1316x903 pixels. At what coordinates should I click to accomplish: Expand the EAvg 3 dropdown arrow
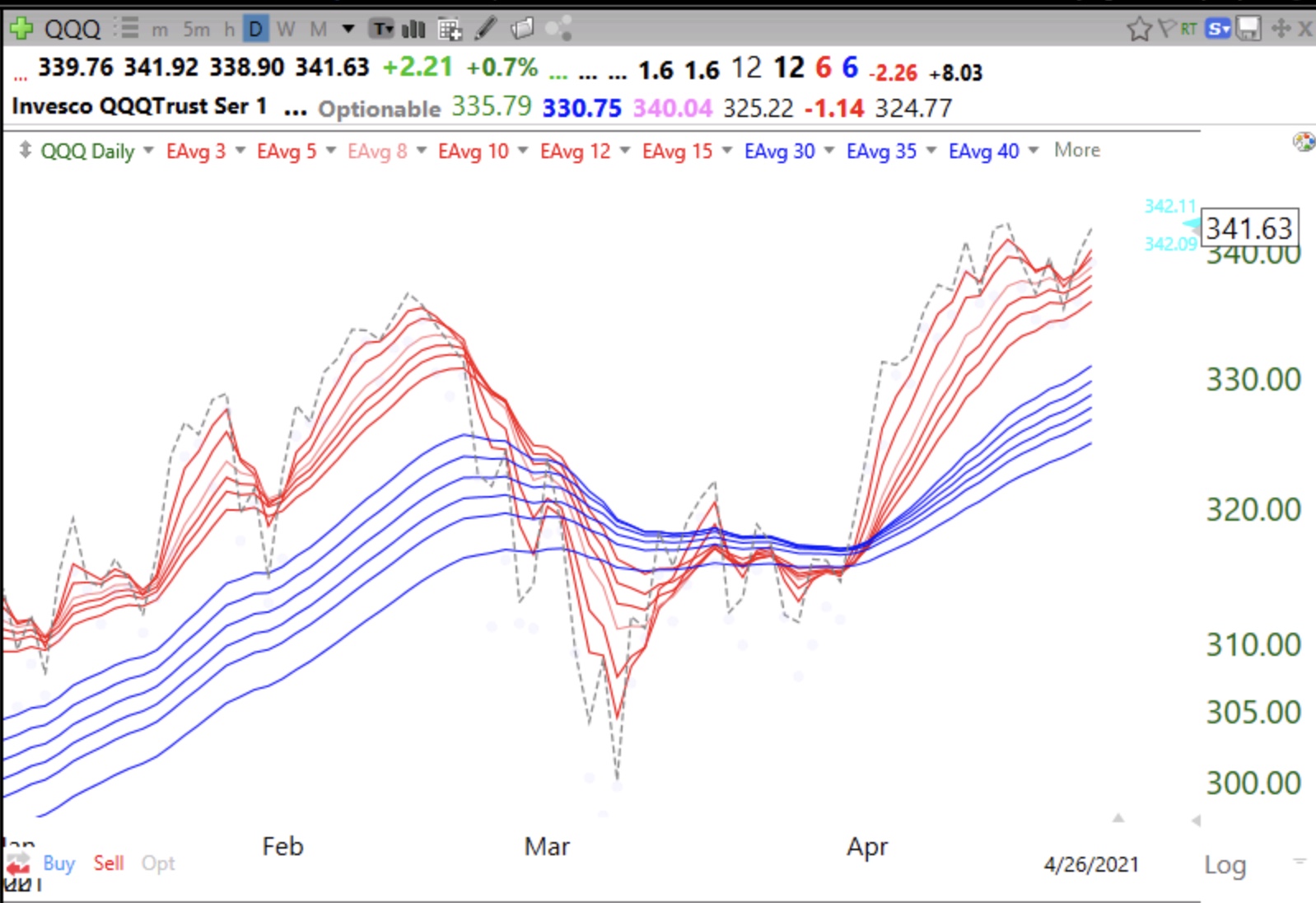coord(240,150)
